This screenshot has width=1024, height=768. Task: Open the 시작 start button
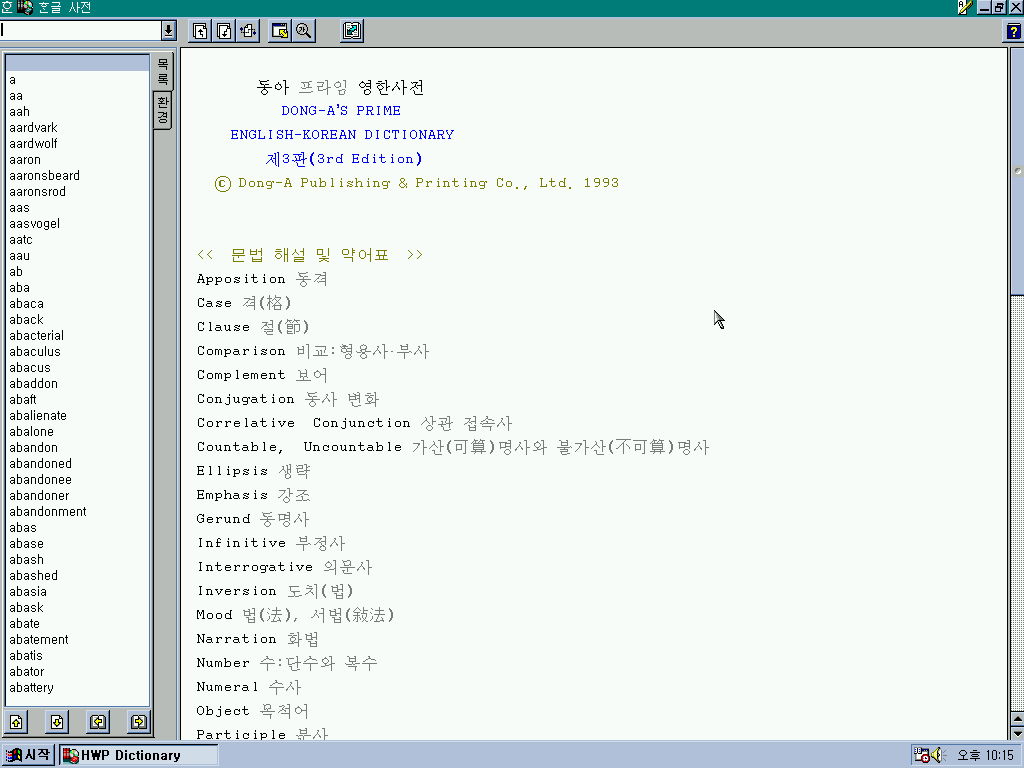coord(27,755)
